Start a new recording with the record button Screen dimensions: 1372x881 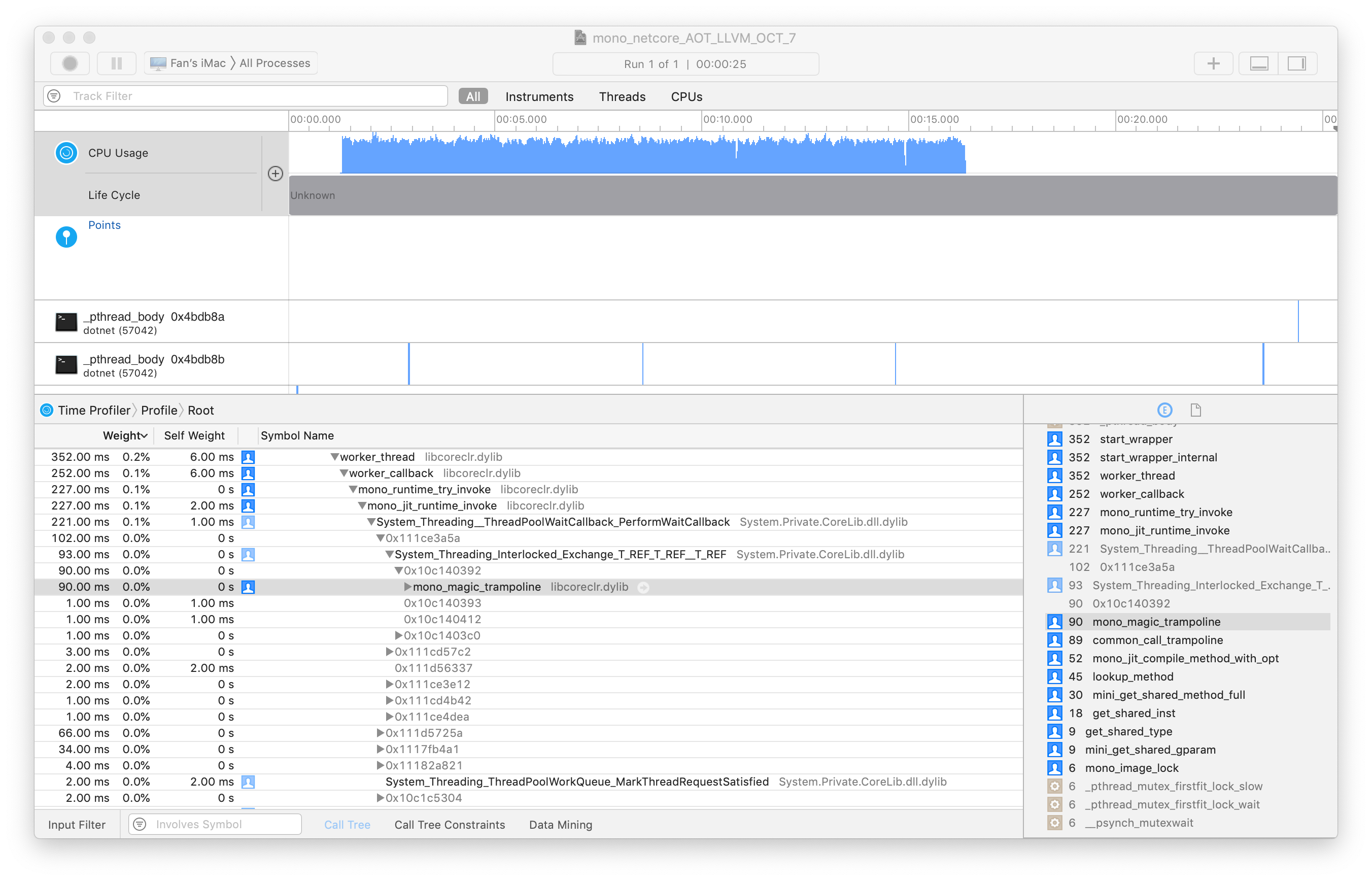pos(69,63)
